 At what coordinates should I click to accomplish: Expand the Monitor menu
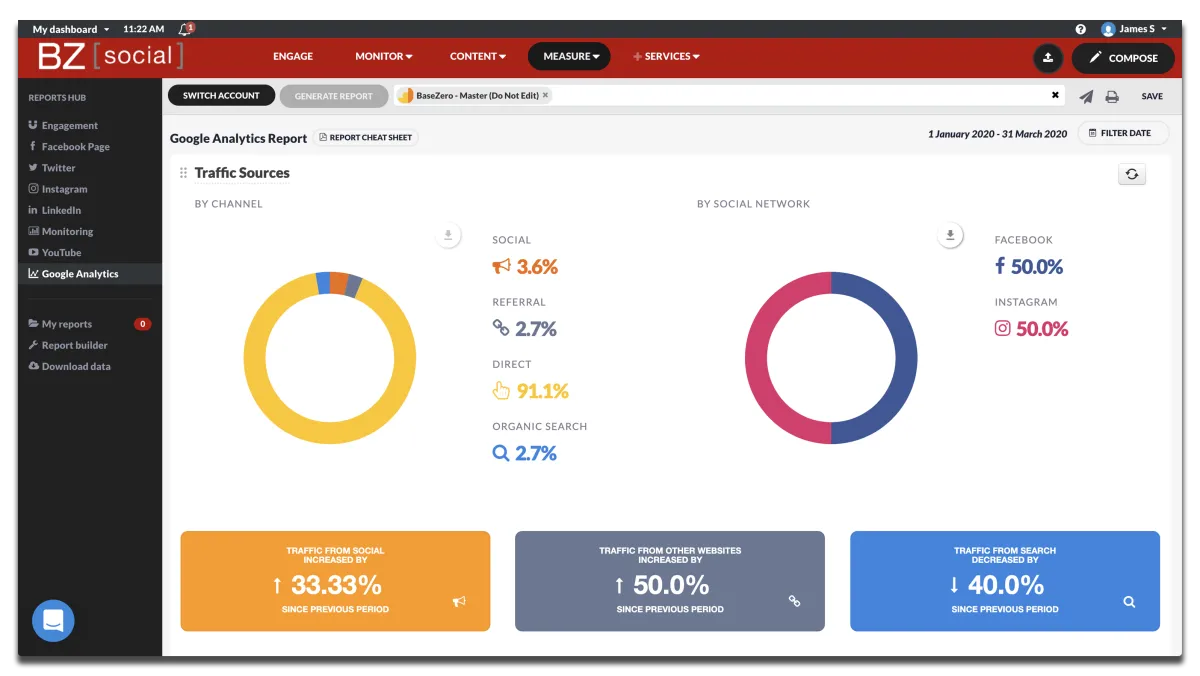click(383, 57)
